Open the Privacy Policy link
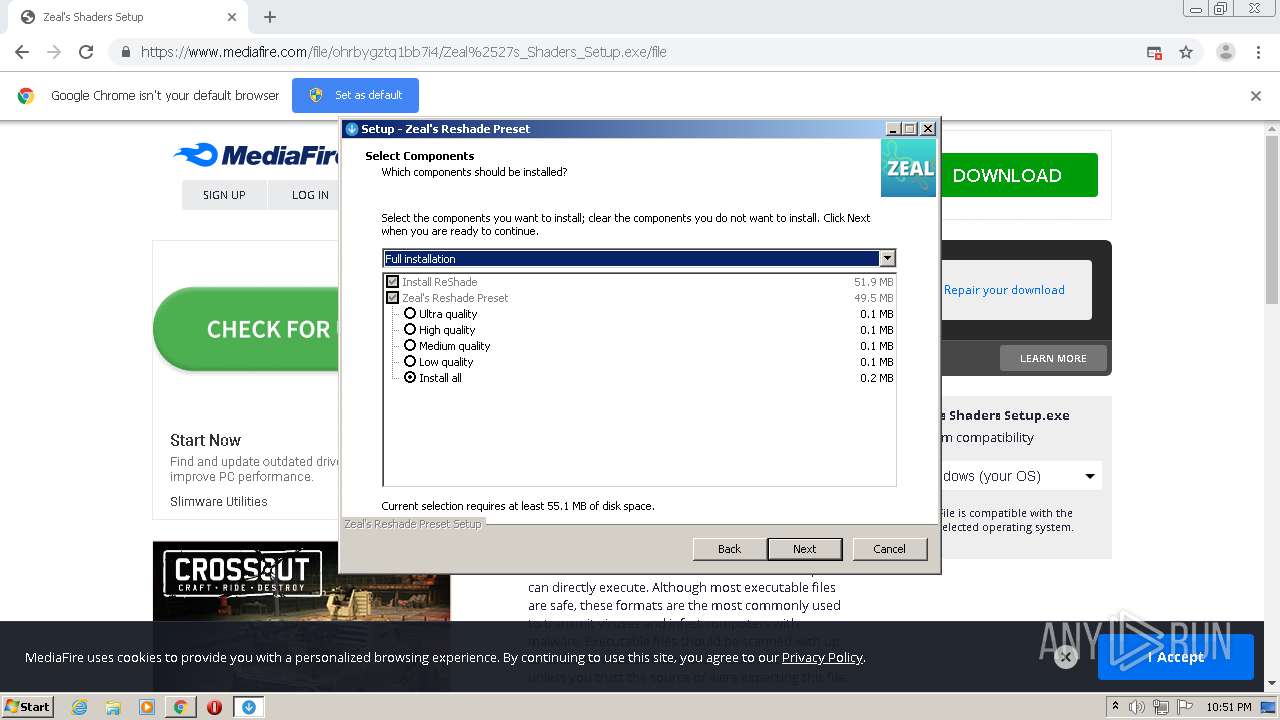The width and height of the screenshot is (1280, 720). pyautogui.click(x=822, y=657)
